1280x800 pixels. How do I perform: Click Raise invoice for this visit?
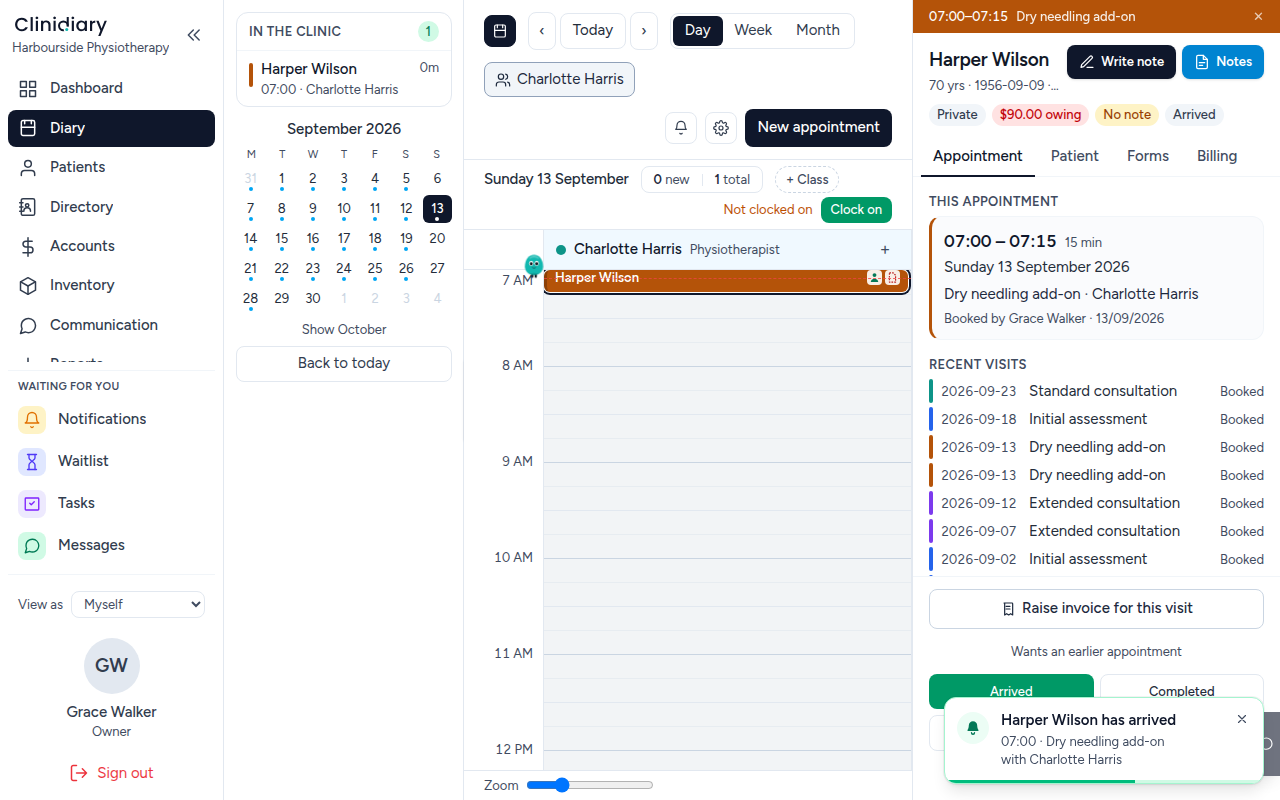point(1096,609)
